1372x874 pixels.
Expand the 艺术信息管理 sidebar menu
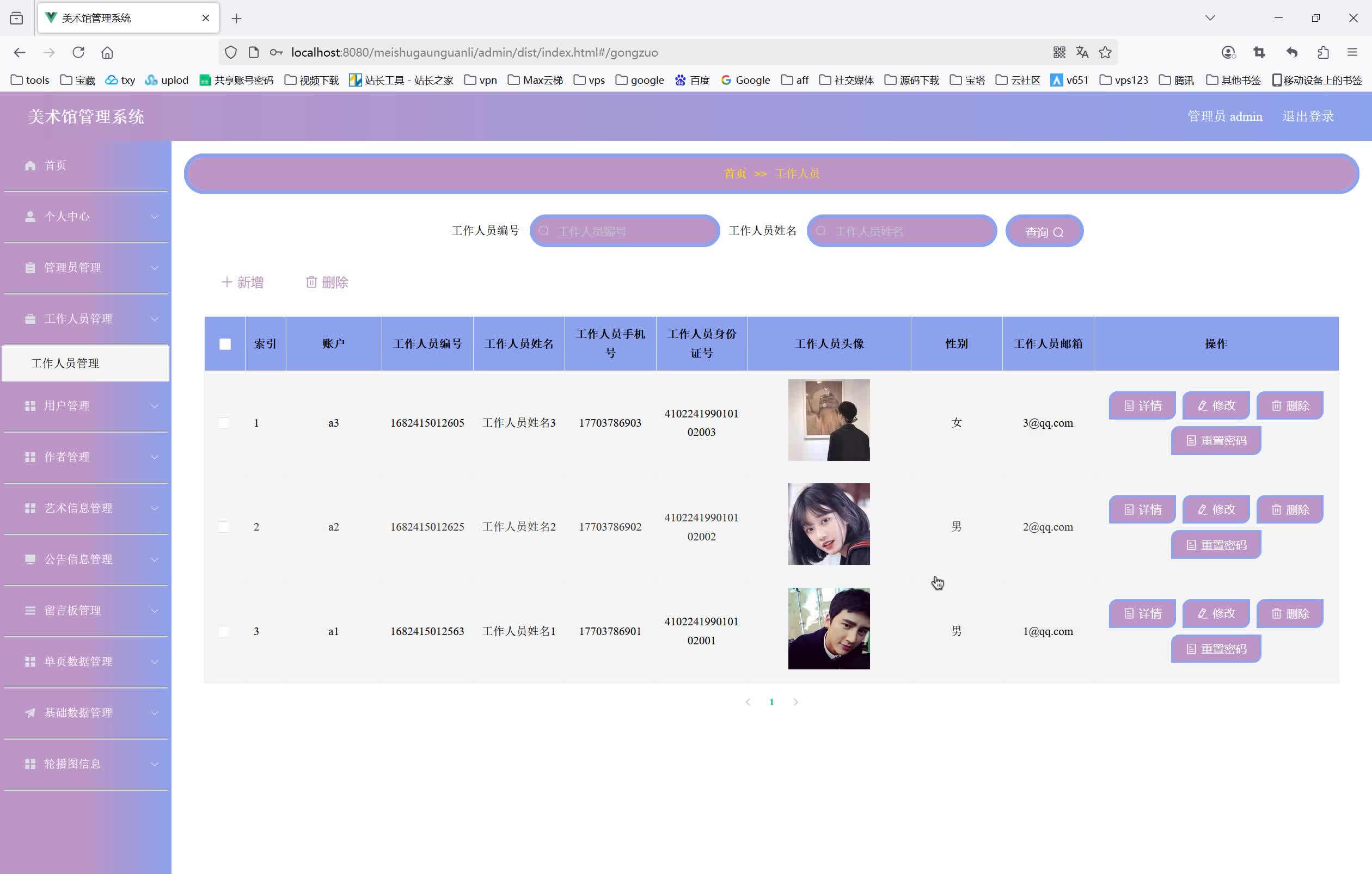pyautogui.click(x=85, y=508)
